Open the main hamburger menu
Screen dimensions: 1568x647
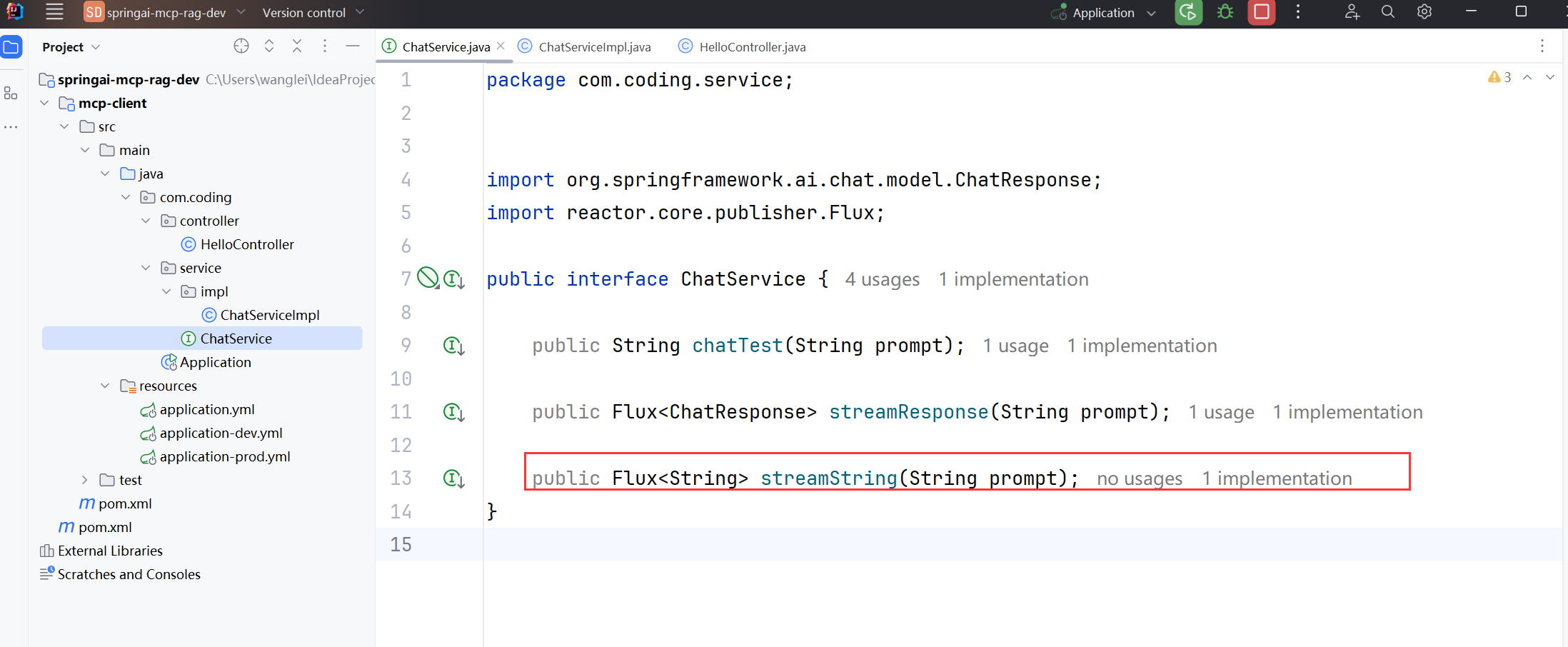click(54, 12)
